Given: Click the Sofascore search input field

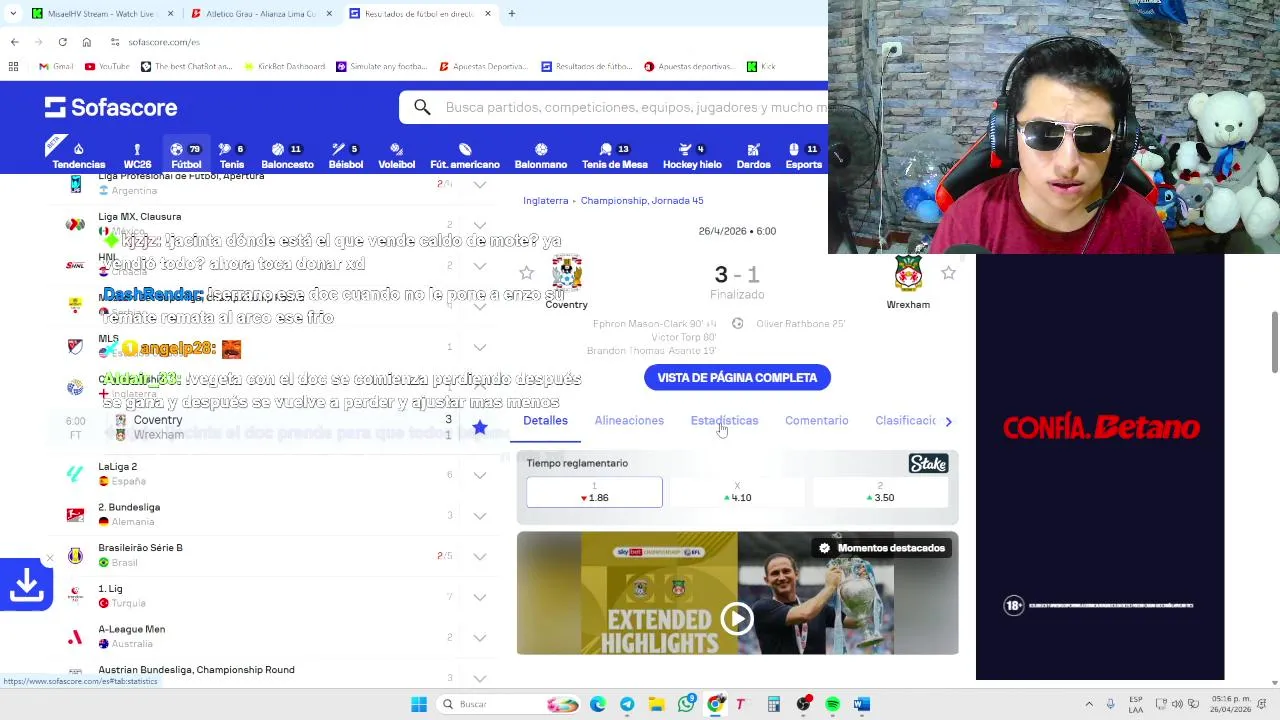Looking at the screenshot, I should click(636, 107).
